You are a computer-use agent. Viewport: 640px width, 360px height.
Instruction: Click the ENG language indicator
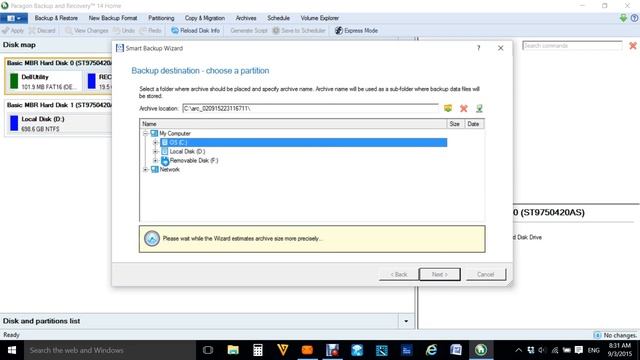(x=593, y=350)
